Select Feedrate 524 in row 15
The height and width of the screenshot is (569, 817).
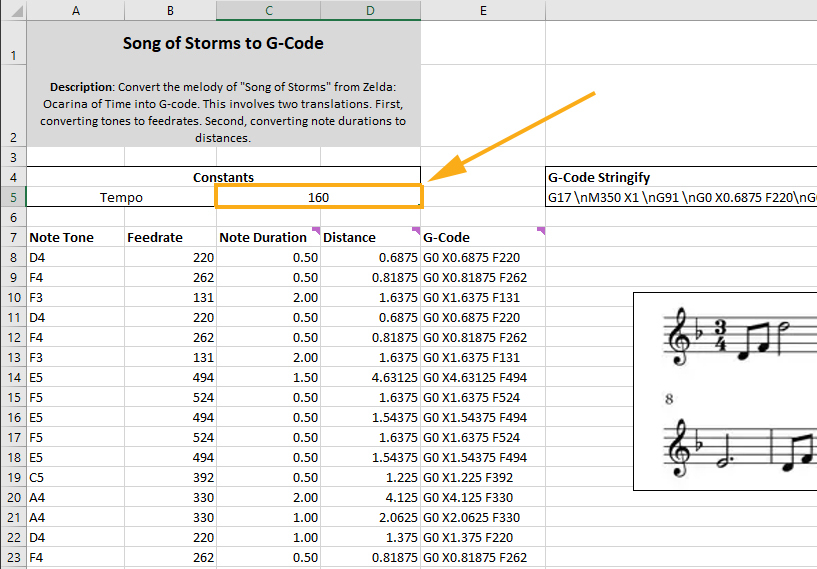point(170,397)
